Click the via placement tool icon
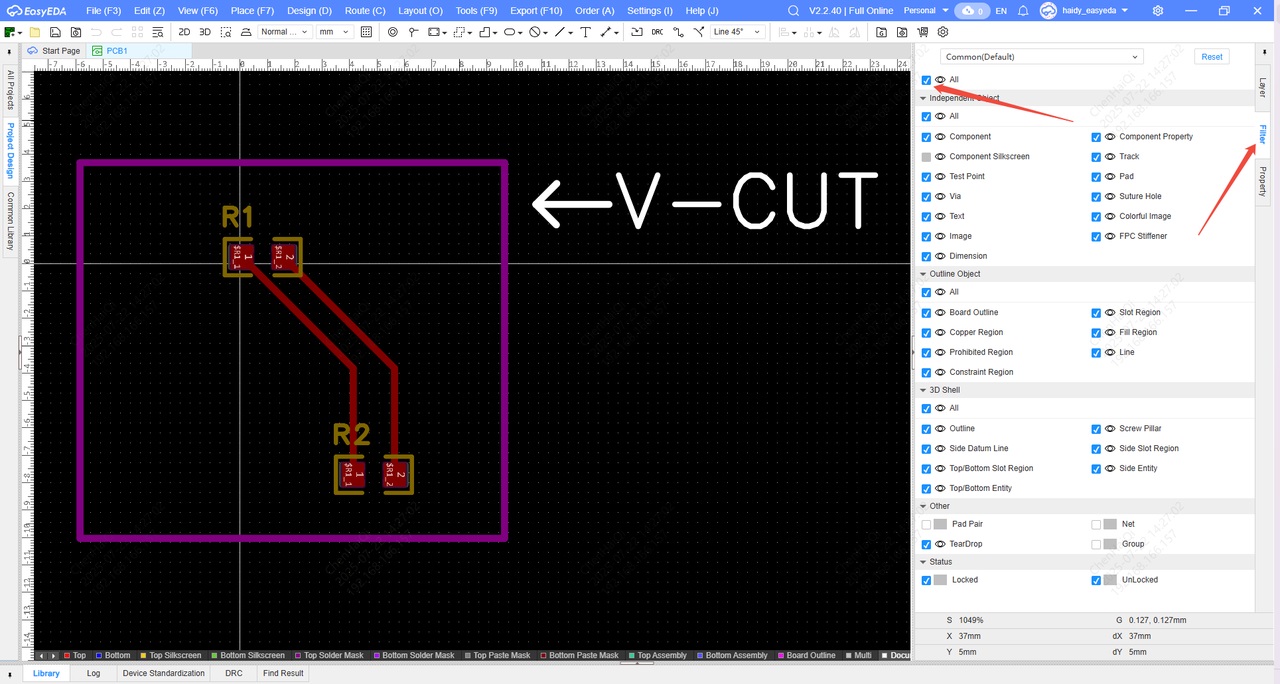The image size is (1280, 684). point(392,32)
